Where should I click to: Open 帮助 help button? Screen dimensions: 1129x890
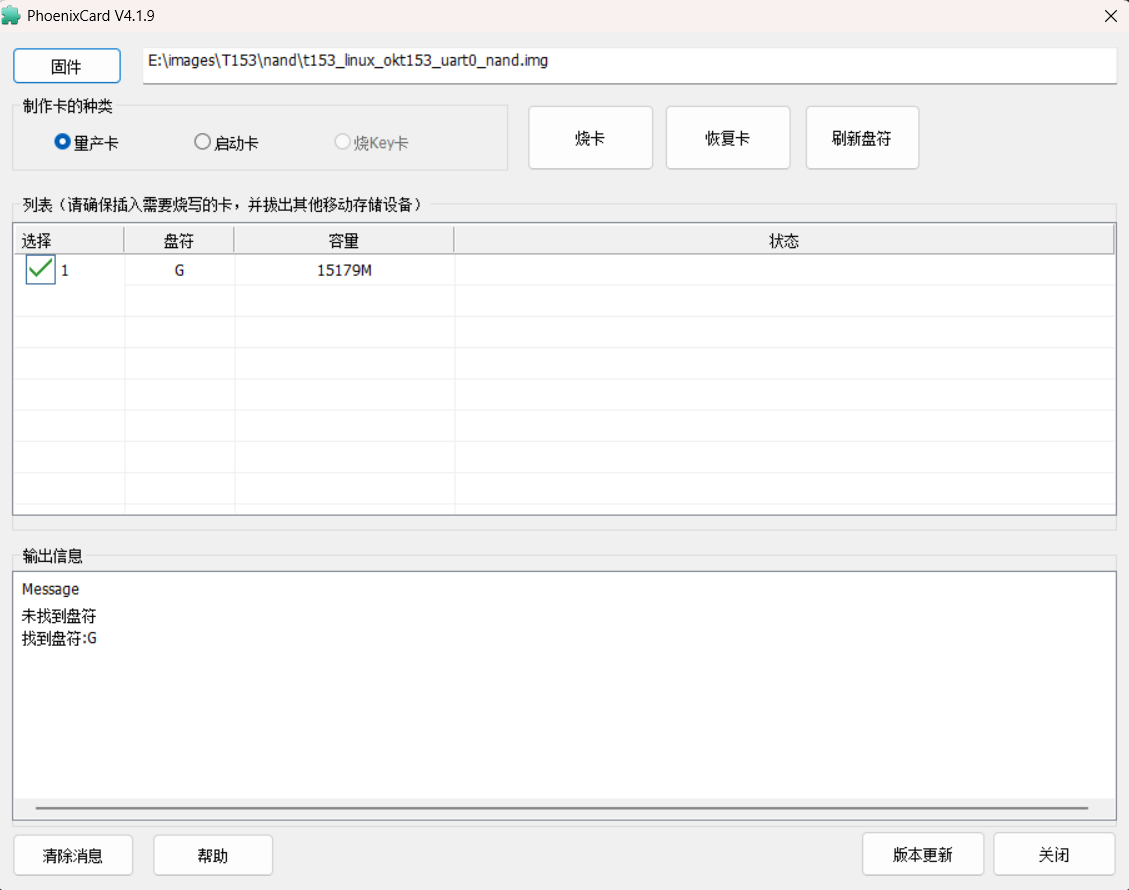point(213,855)
